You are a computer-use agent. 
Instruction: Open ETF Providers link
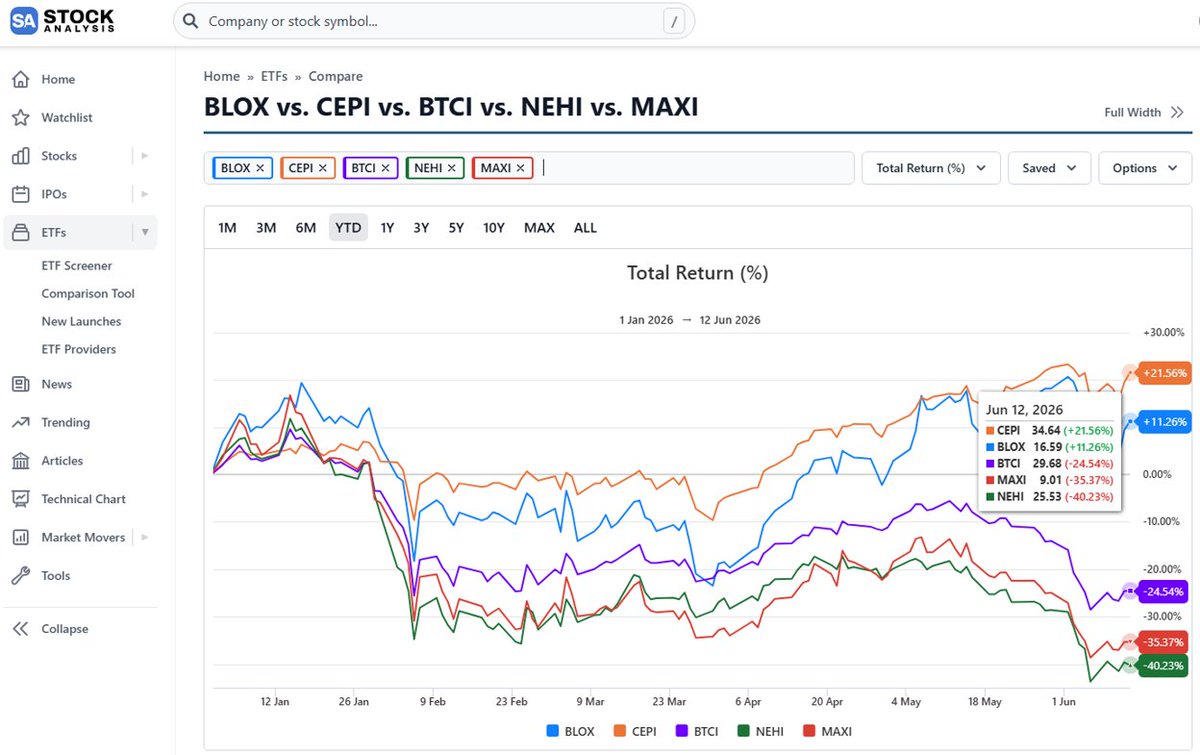(79, 350)
